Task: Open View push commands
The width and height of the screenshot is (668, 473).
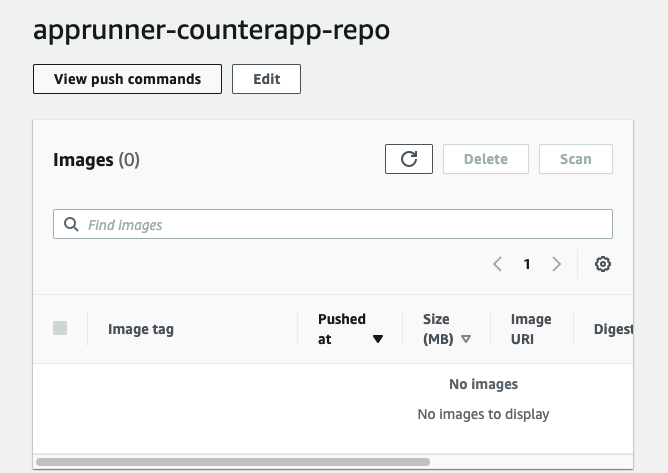Action: click(127, 79)
